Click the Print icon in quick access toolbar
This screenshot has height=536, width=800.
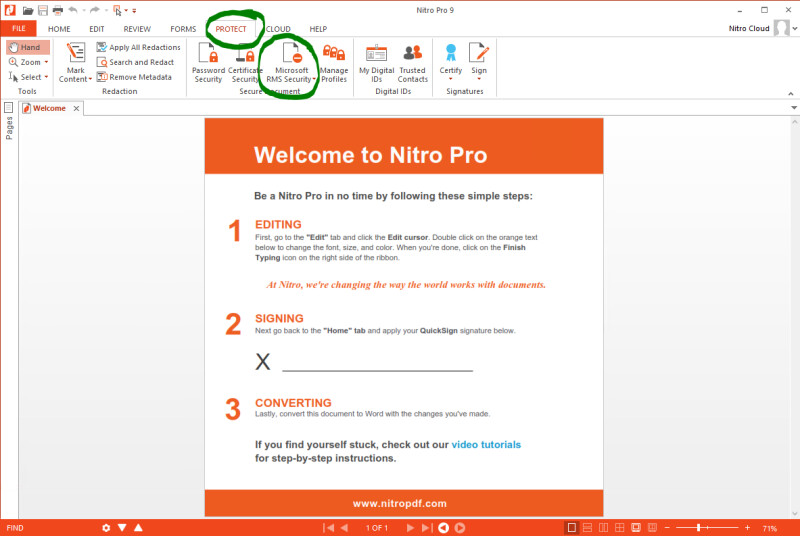coord(58,10)
